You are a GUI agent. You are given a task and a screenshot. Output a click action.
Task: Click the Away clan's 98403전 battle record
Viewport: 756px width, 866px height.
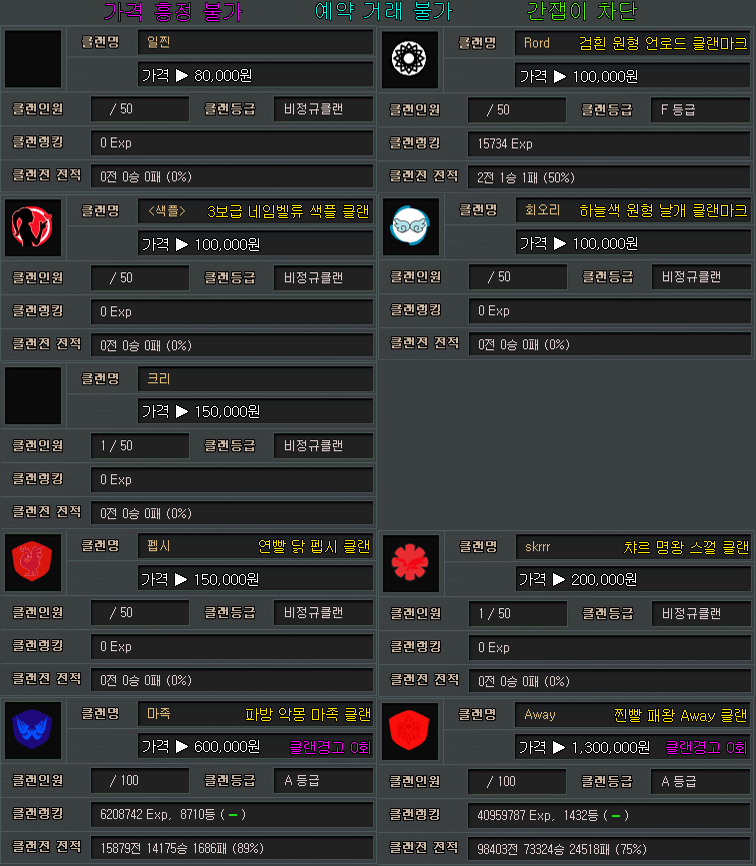[x=608, y=847]
